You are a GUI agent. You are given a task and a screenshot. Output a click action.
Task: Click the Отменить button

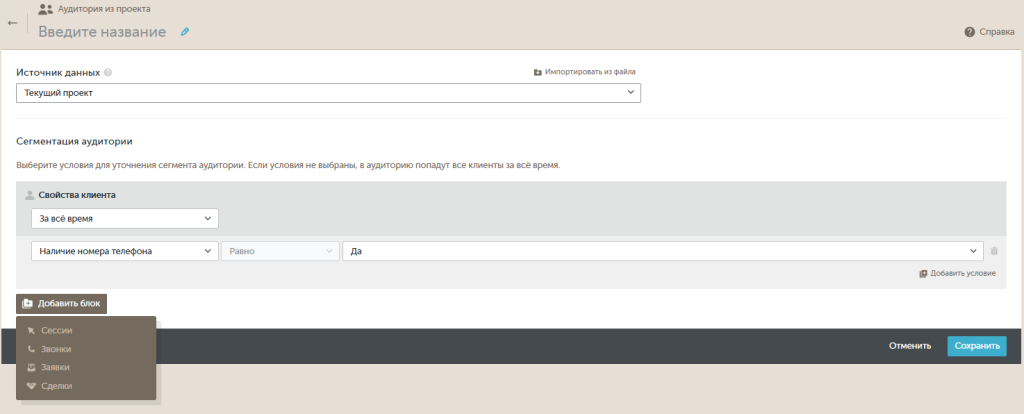point(910,346)
